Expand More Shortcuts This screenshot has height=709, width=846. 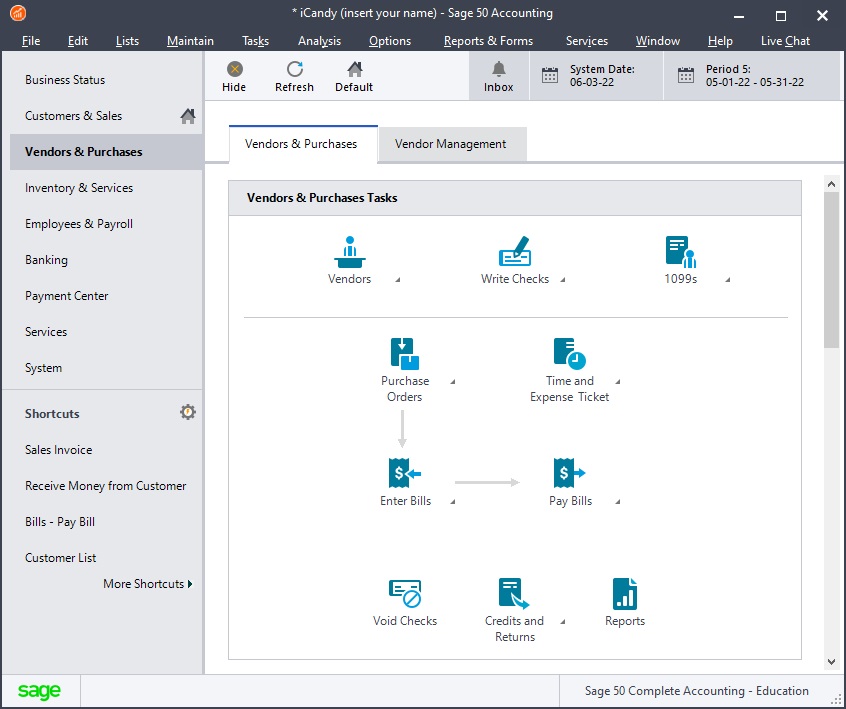click(x=148, y=584)
